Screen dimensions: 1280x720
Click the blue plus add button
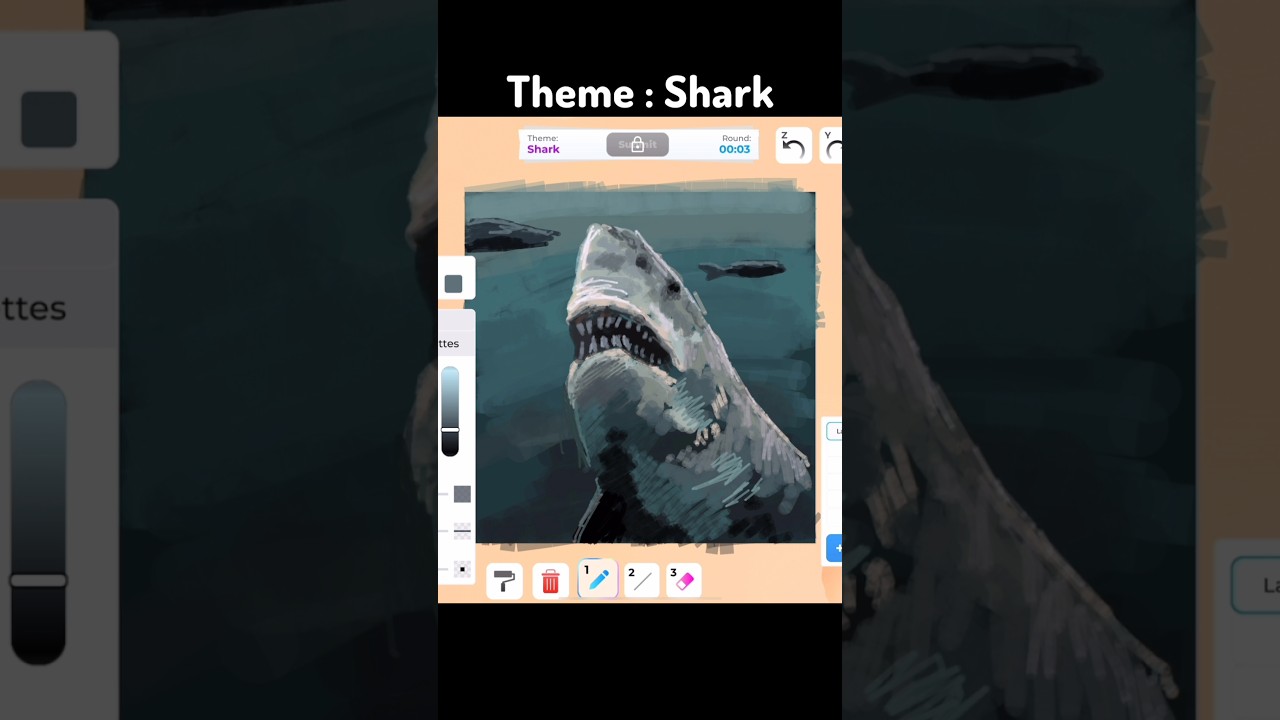(835, 548)
